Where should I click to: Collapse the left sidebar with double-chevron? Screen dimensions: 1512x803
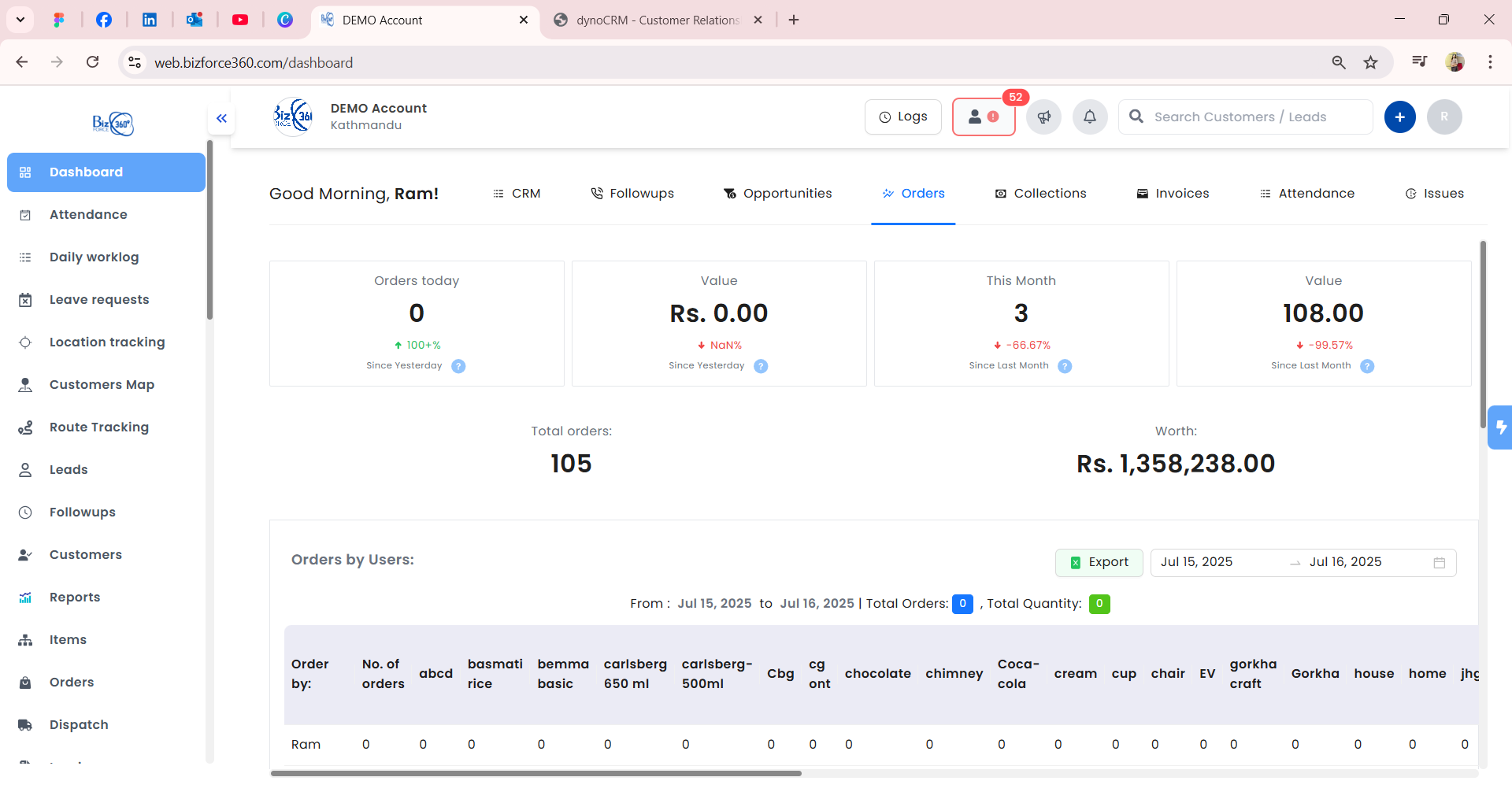pos(221,118)
